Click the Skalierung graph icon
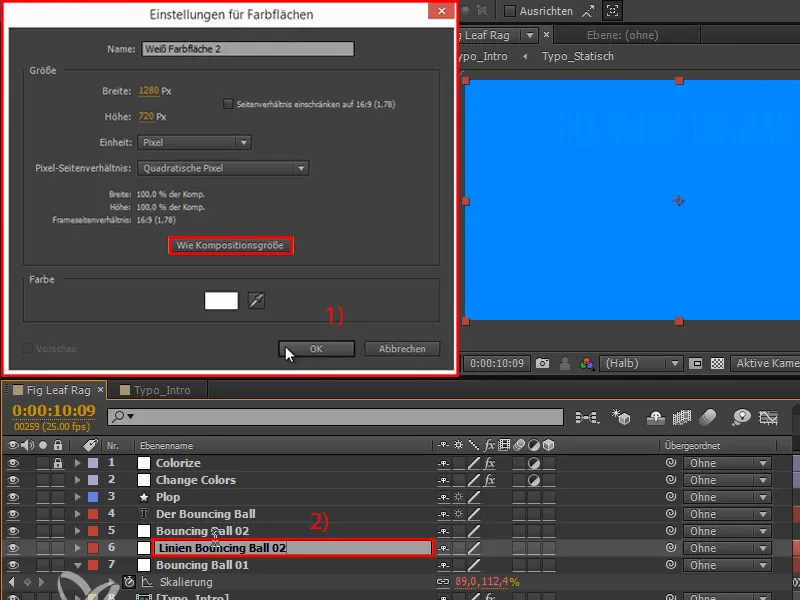800x600 pixels. point(147,582)
